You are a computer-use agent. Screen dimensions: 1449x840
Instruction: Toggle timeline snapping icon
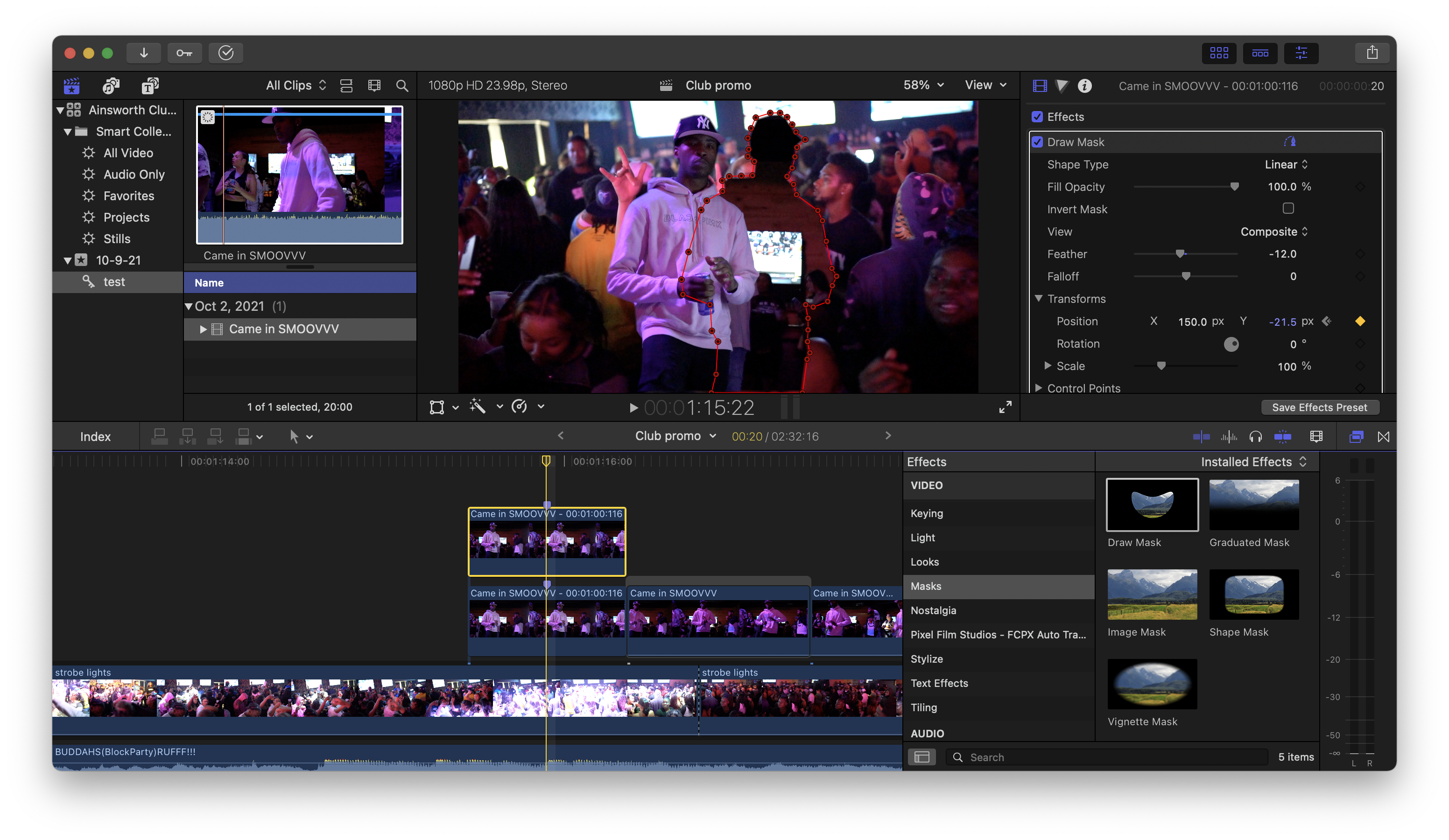(1282, 436)
